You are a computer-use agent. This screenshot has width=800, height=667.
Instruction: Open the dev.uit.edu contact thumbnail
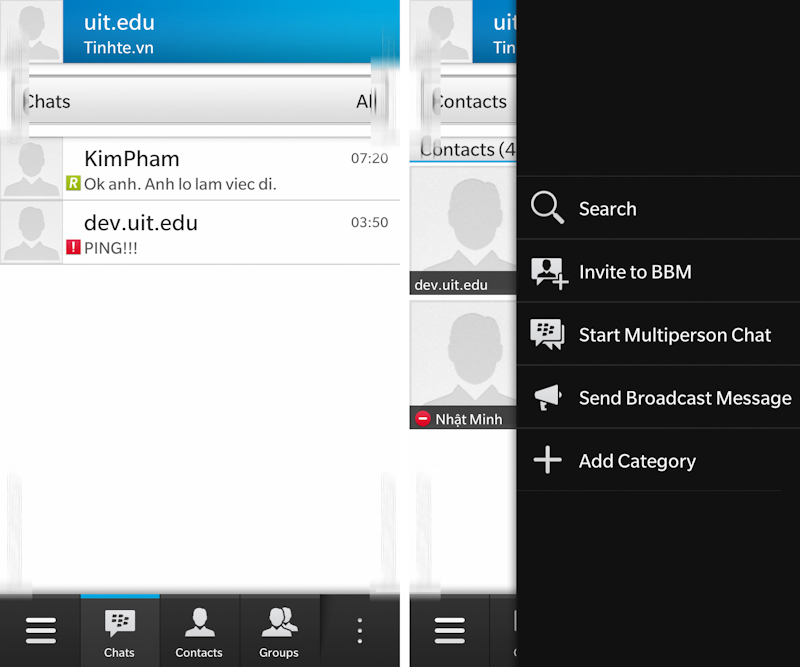click(463, 231)
